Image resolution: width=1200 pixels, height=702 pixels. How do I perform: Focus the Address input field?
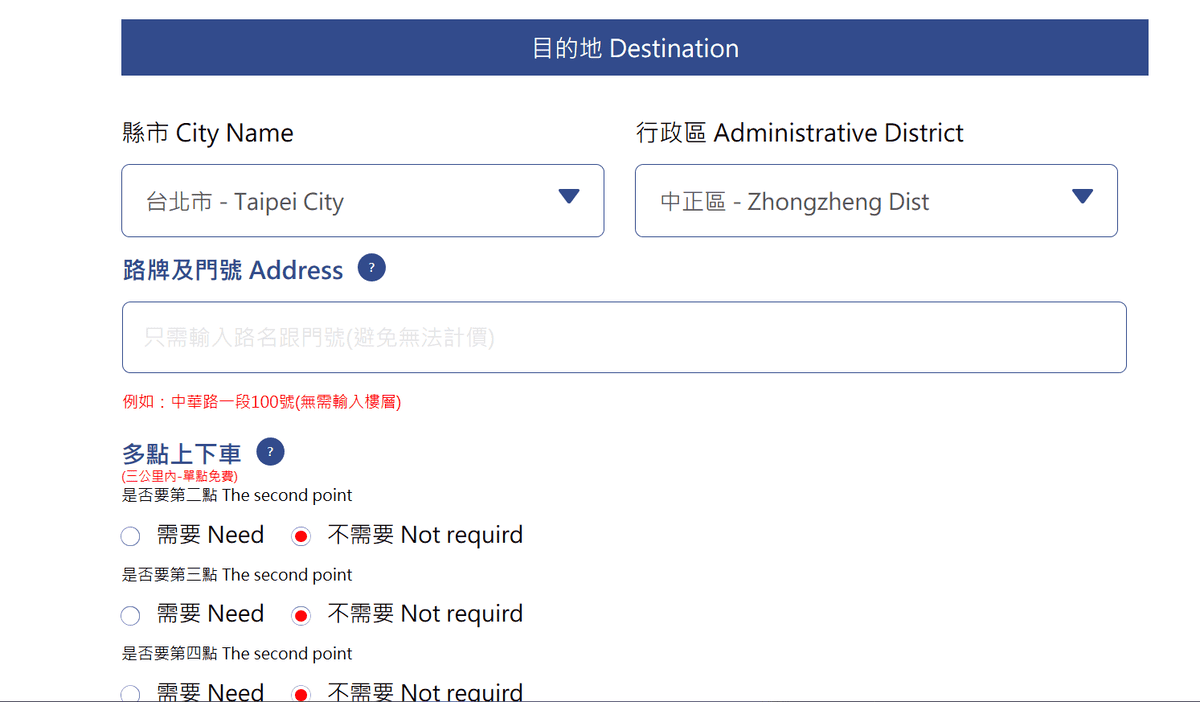pyautogui.click(x=624, y=338)
